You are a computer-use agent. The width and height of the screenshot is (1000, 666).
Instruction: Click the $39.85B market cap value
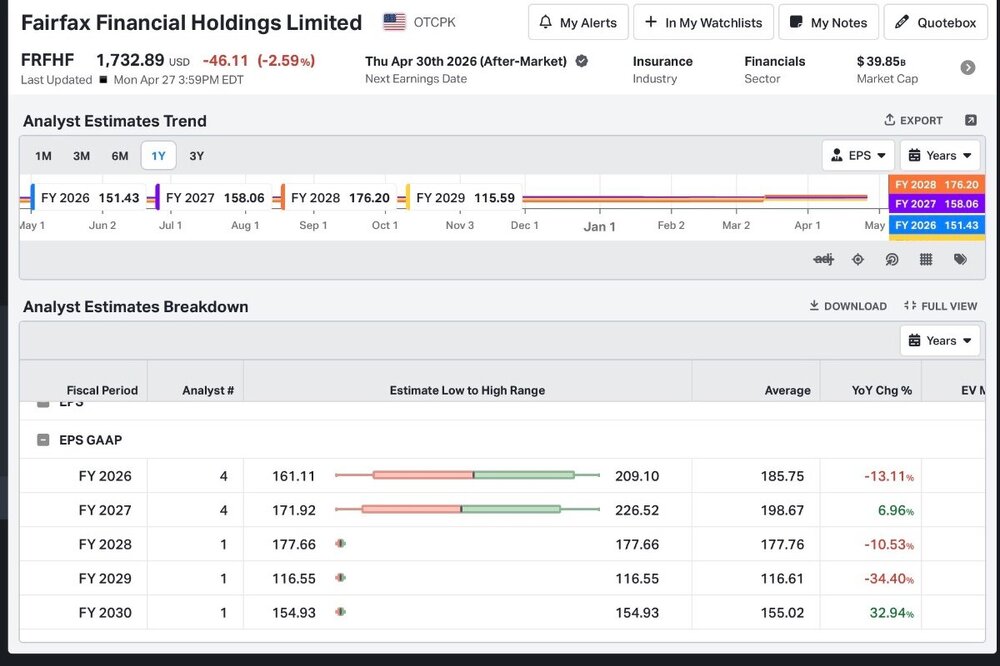click(881, 61)
